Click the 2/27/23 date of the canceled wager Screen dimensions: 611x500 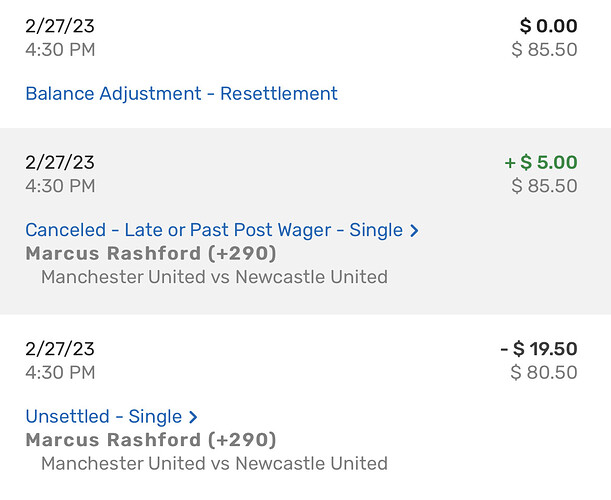(x=60, y=162)
